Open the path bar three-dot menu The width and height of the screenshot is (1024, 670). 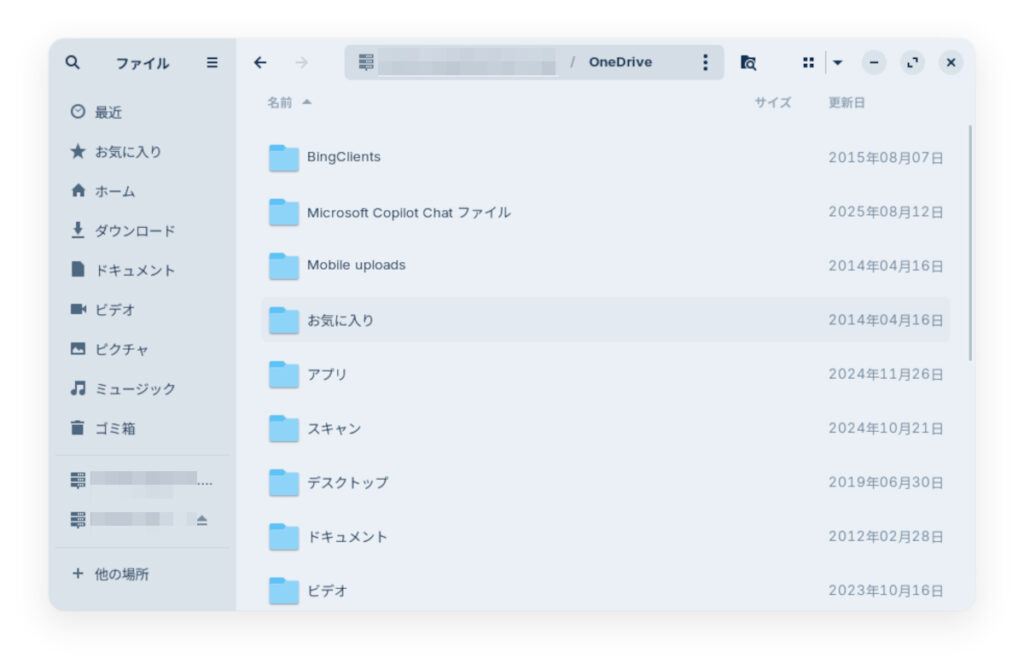tap(705, 62)
